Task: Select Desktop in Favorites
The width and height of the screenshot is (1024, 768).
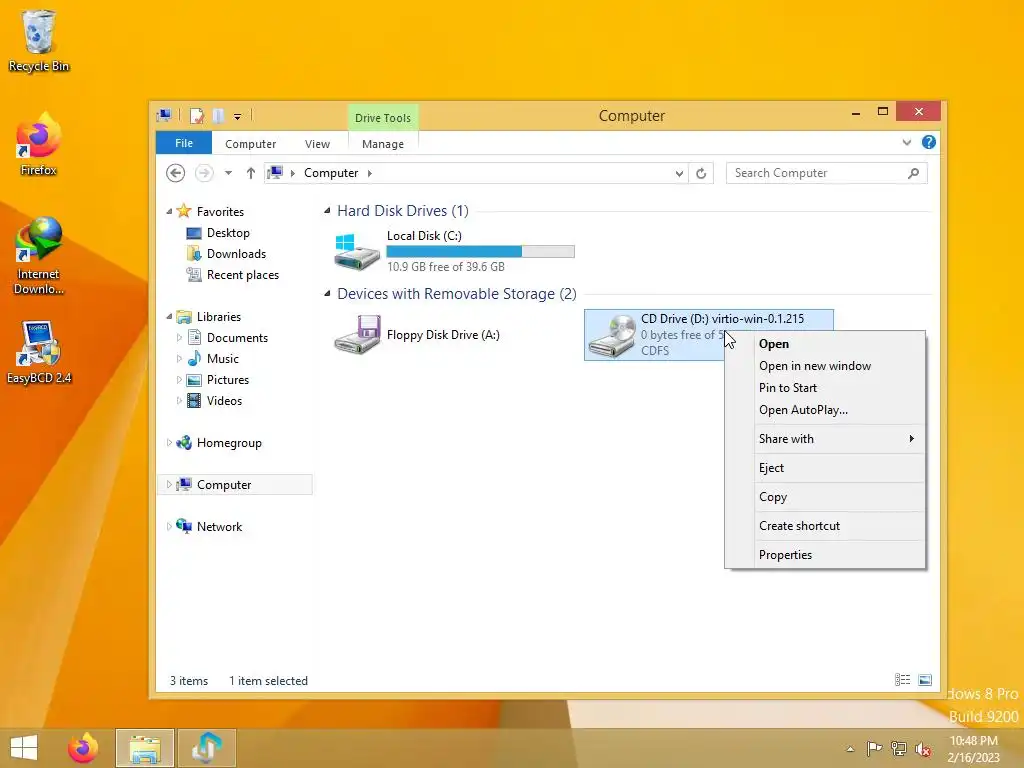Action: click(228, 232)
